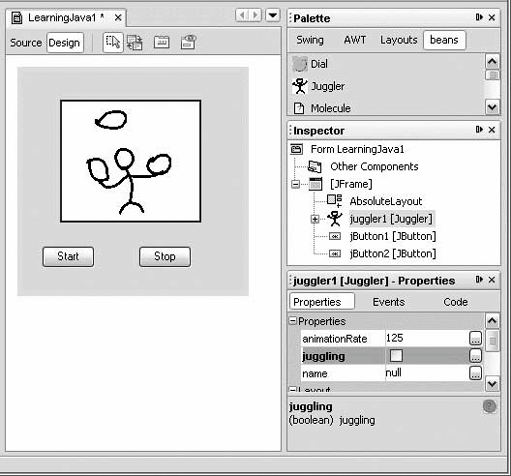This screenshot has height=476, width=511.
Task: Activate the Selection Mode toolbar icon
Action: pyautogui.click(x=113, y=42)
